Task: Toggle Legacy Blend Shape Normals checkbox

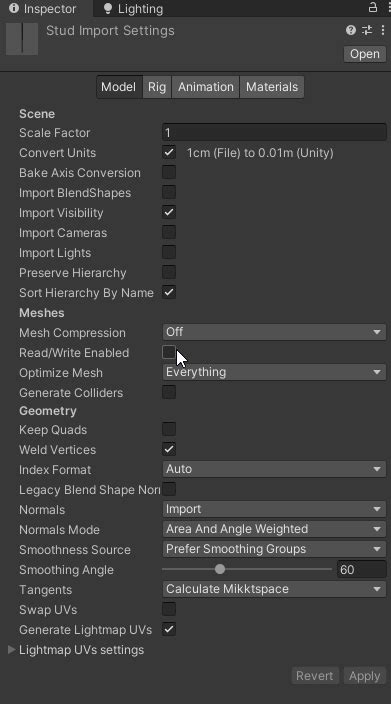Action: pos(169,489)
